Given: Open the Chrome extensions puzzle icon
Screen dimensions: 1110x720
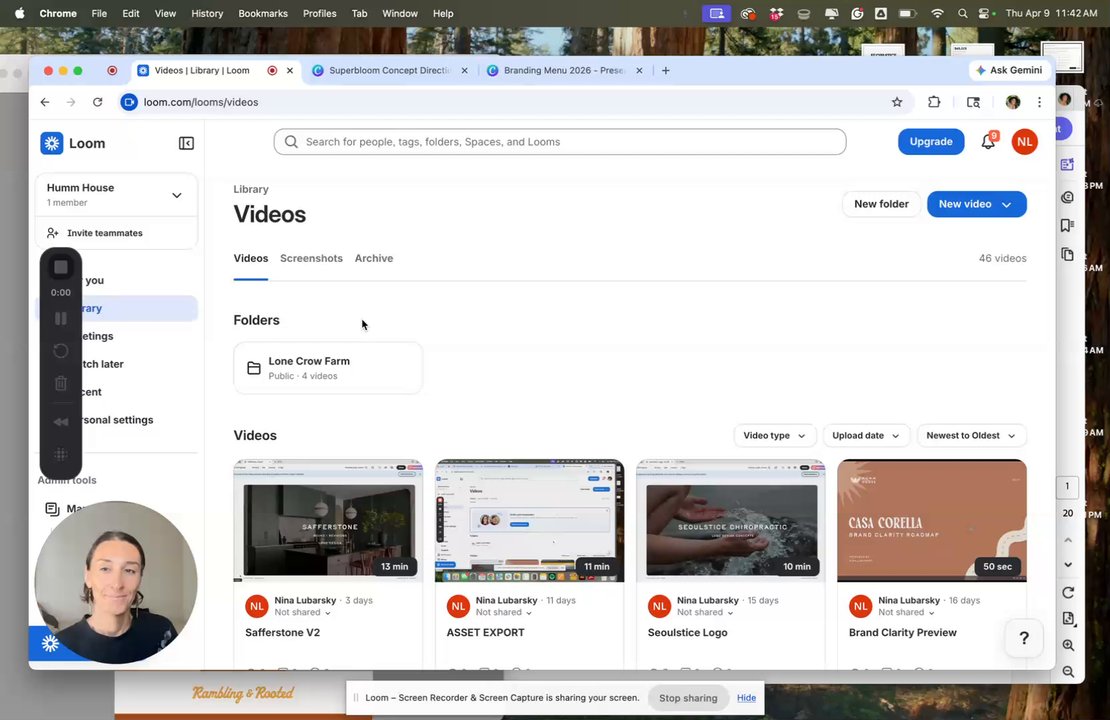Looking at the screenshot, I should pyautogui.click(x=934, y=102).
